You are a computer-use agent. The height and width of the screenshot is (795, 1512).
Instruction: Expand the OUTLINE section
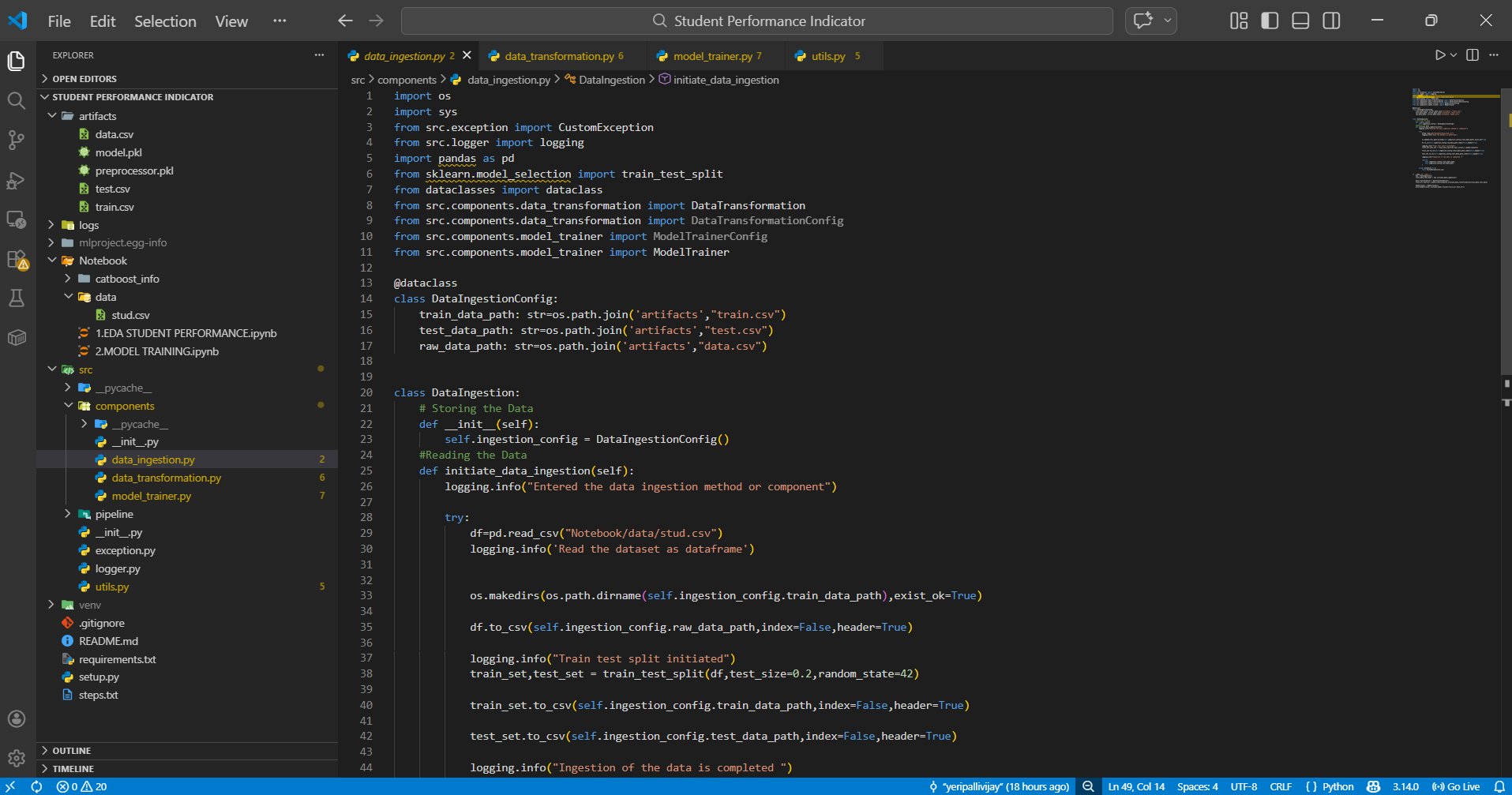coord(71,751)
